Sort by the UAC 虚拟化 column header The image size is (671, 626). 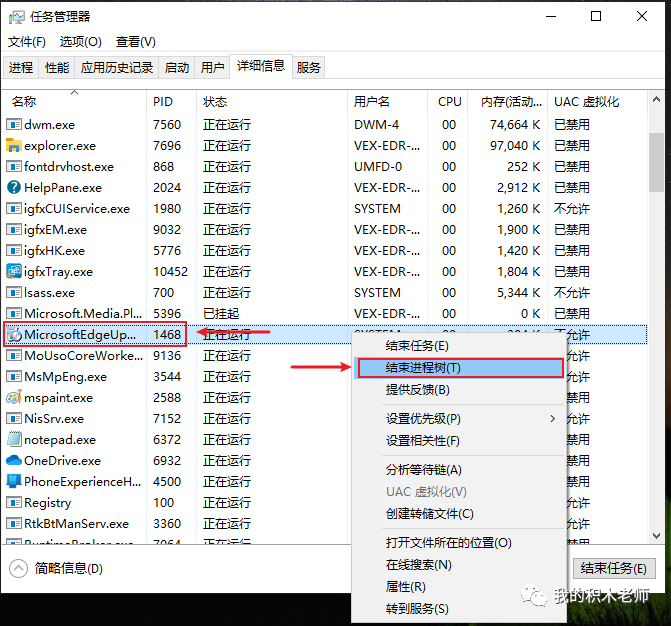(597, 101)
